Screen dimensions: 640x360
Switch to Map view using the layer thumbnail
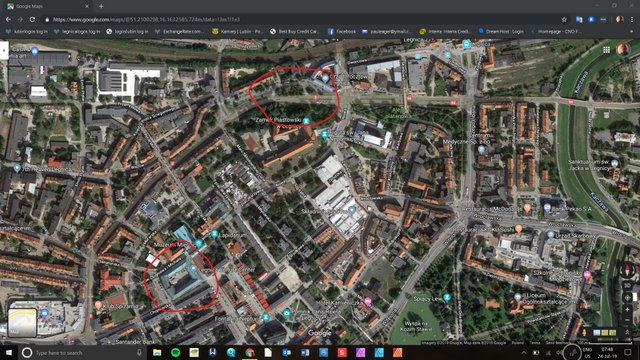click(22, 322)
